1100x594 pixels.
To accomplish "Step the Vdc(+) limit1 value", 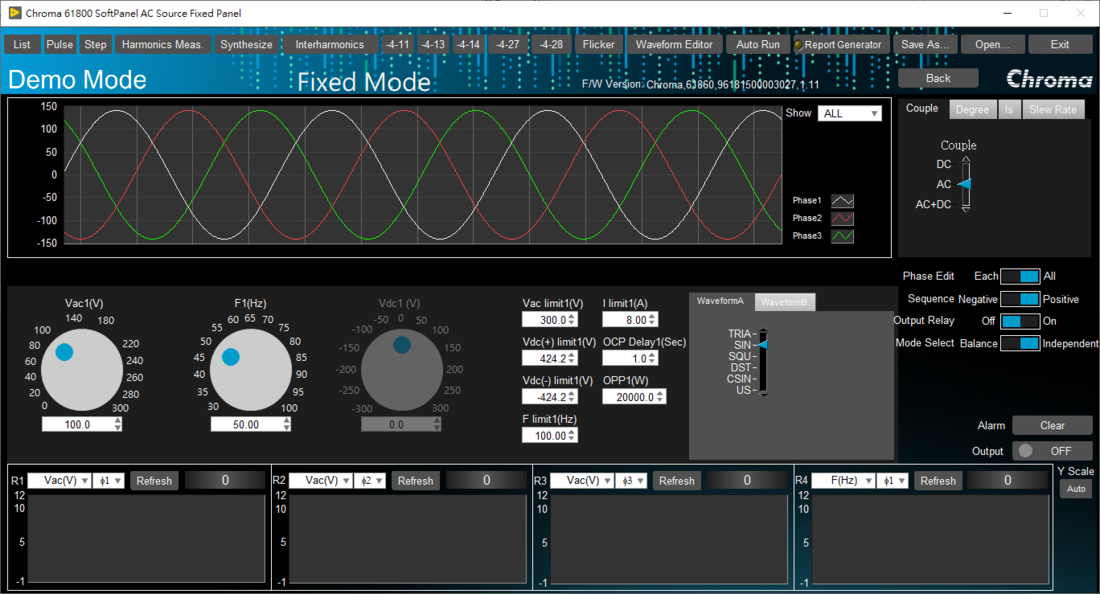I will [x=572, y=358].
